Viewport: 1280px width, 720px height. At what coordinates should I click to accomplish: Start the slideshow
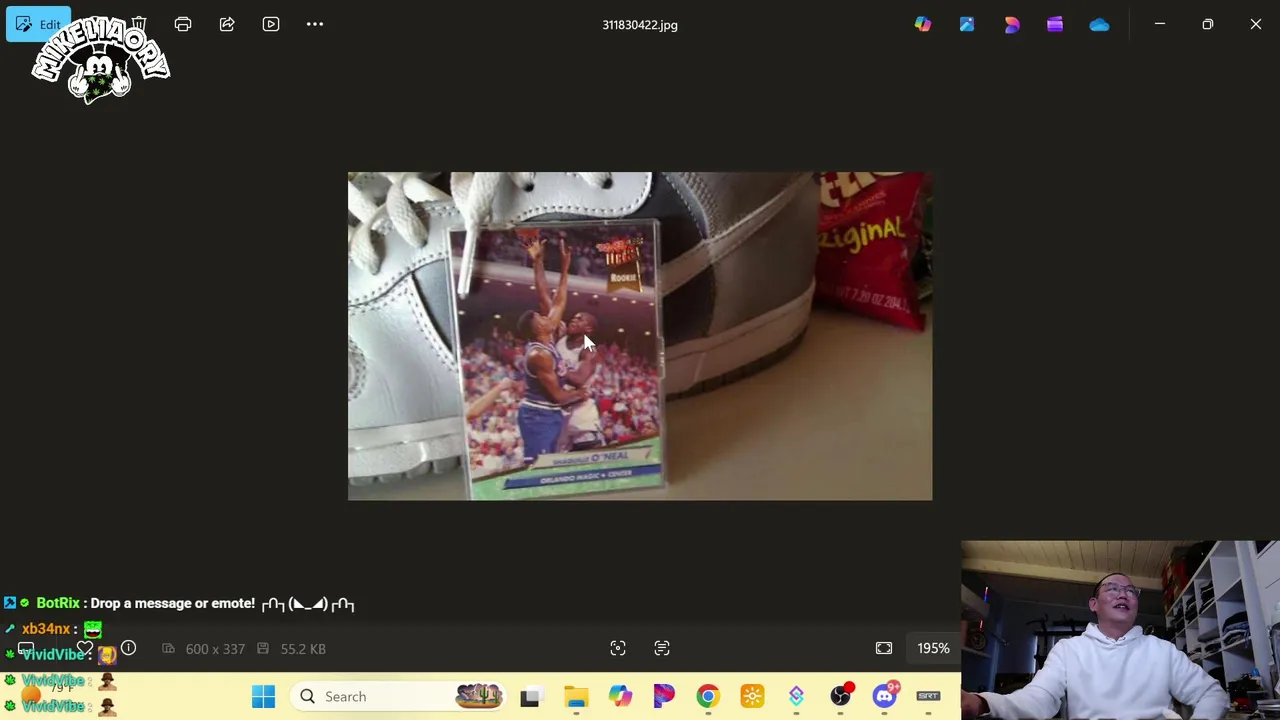click(271, 24)
